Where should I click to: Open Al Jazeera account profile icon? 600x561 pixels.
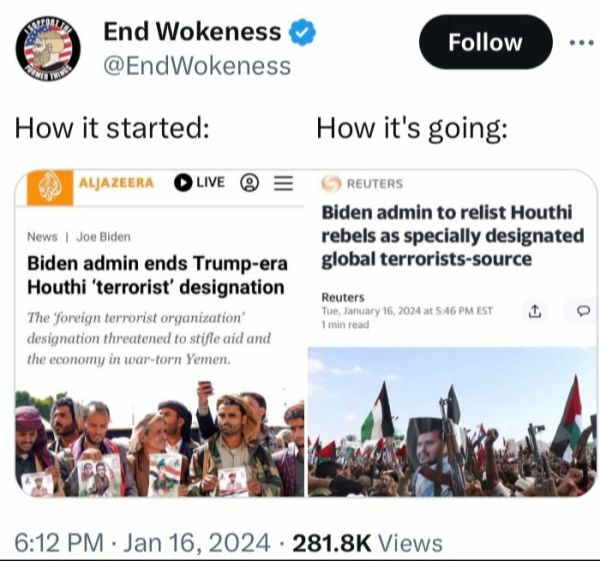(249, 183)
